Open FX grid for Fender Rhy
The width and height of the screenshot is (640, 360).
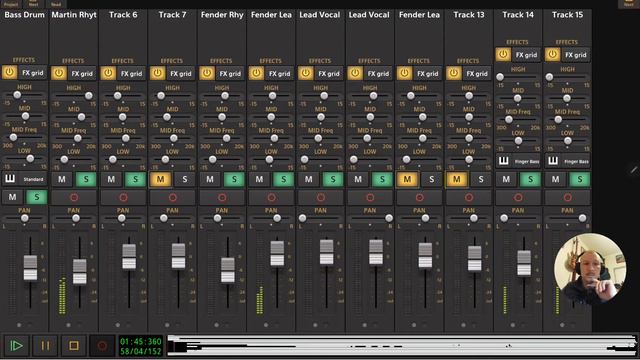point(230,73)
